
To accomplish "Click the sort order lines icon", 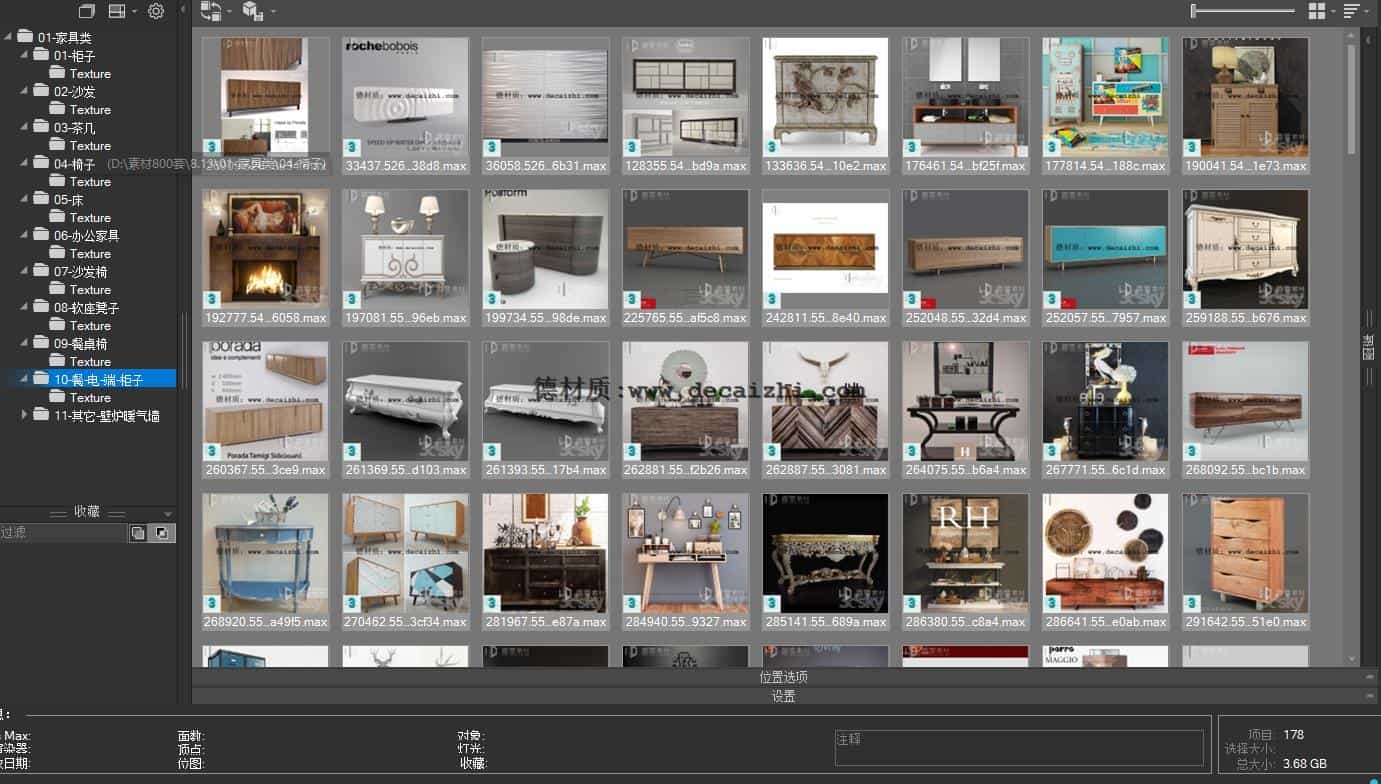I will (x=1351, y=11).
